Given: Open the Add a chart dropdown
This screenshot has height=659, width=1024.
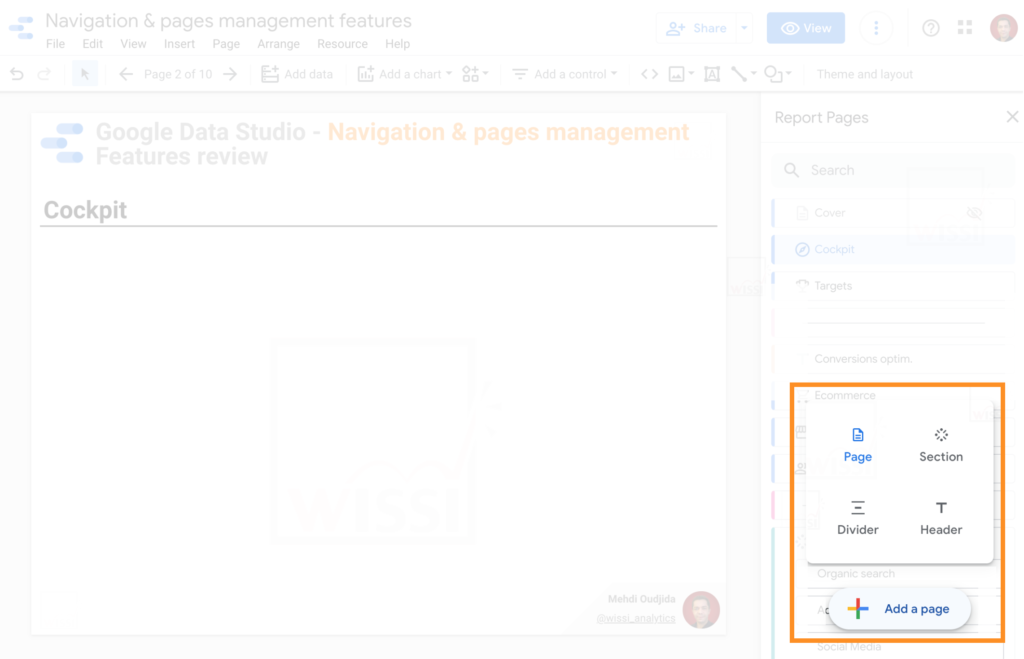Looking at the screenshot, I should 404,74.
